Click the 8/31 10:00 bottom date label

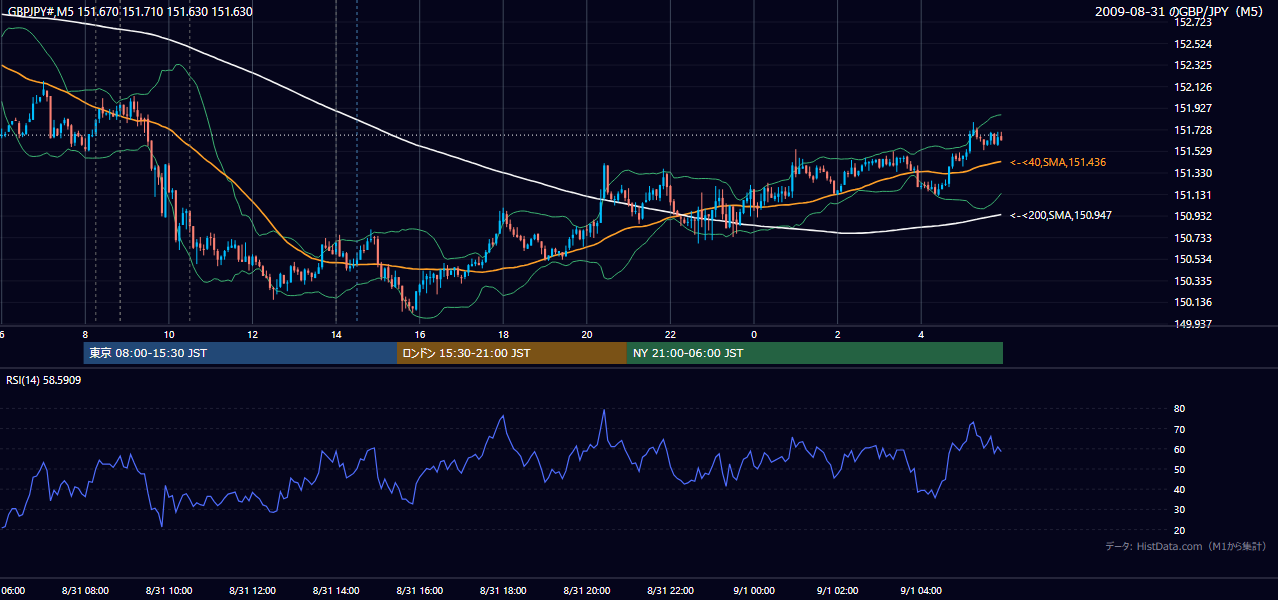[x=169, y=590]
